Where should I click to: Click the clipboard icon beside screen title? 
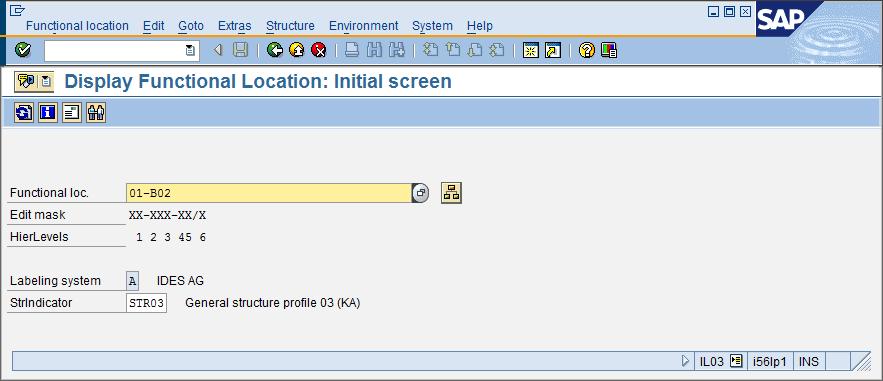point(46,82)
